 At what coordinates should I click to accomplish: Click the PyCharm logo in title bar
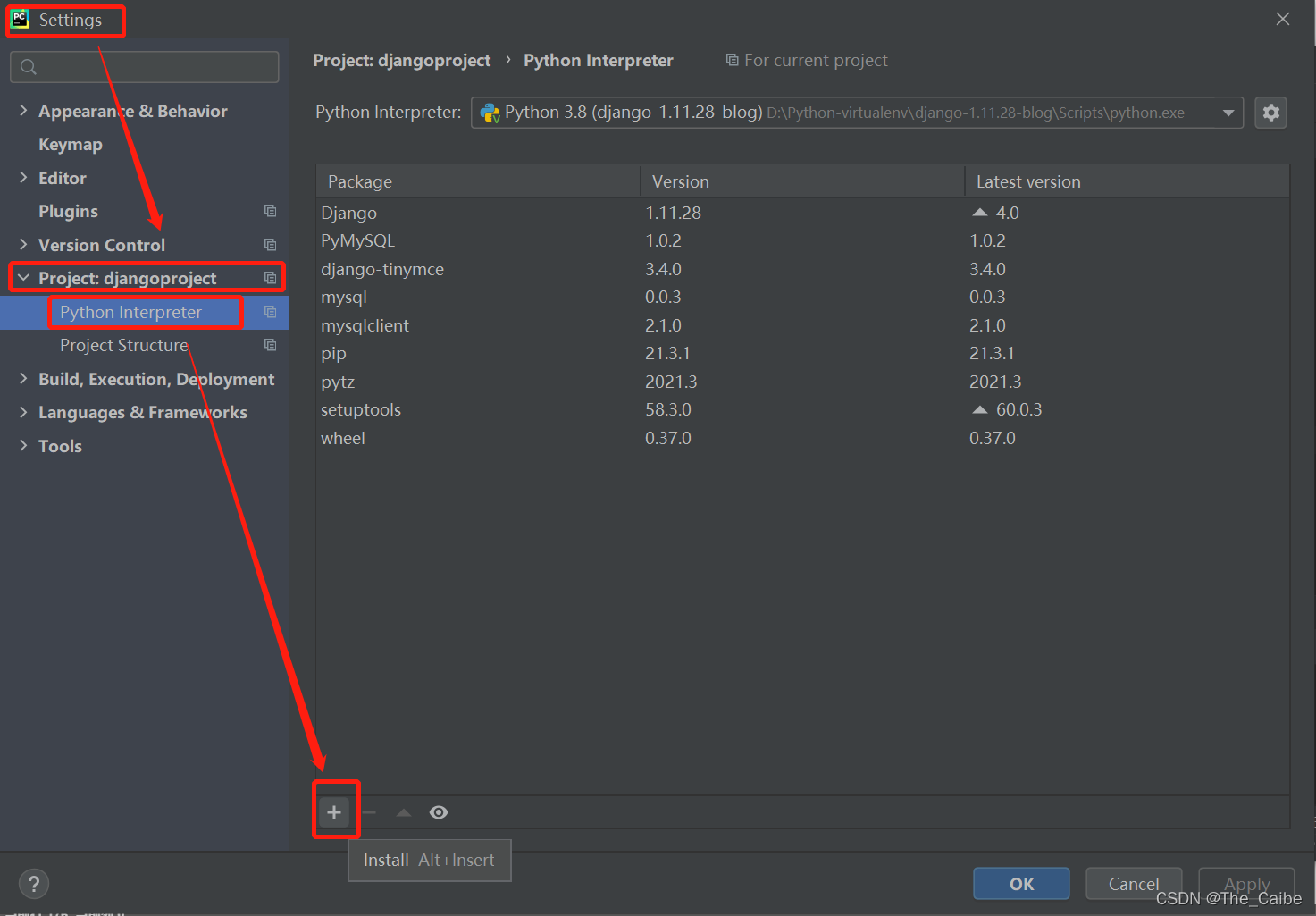[x=21, y=19]
